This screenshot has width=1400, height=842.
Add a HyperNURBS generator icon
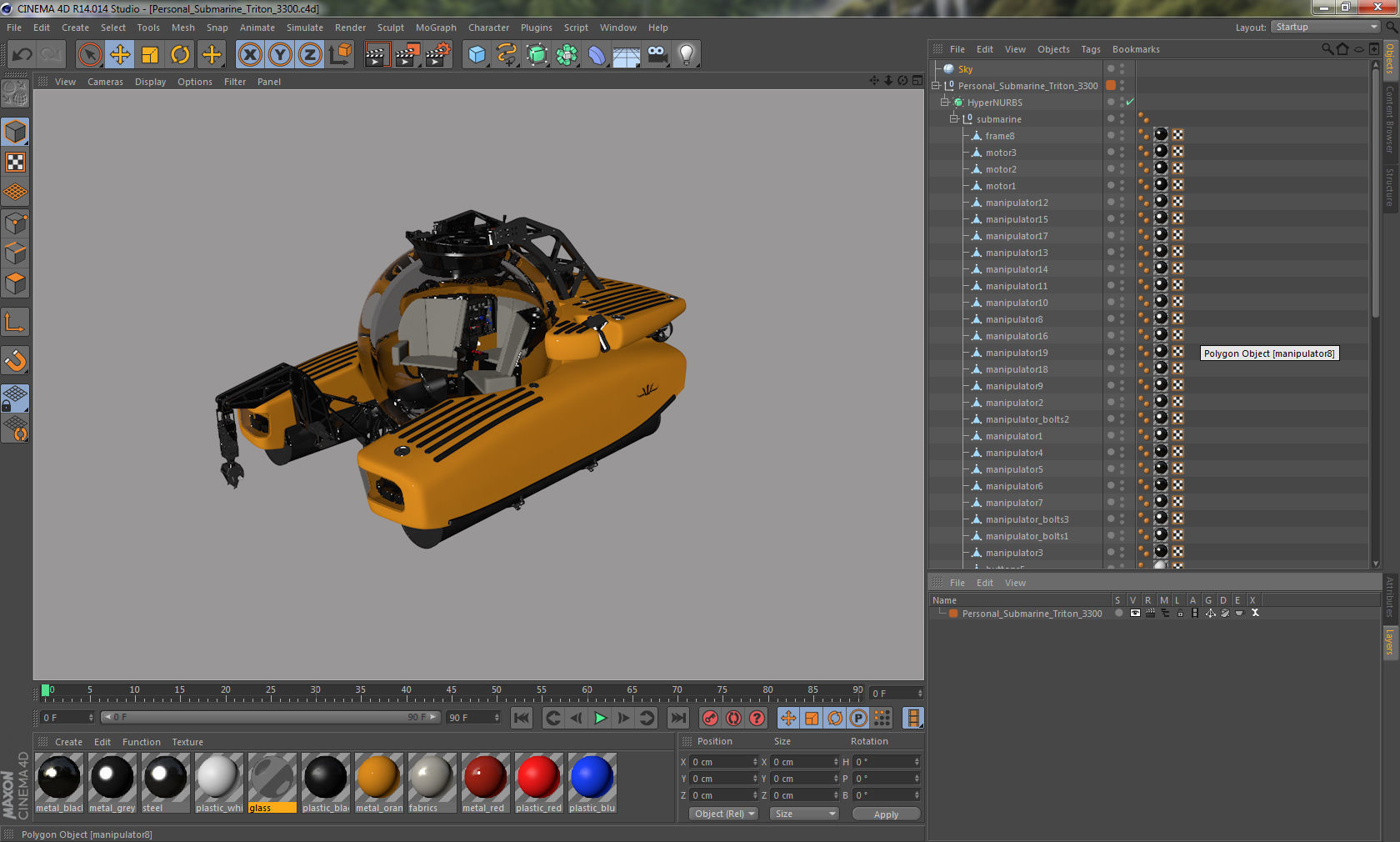click(x=537, y=55)
